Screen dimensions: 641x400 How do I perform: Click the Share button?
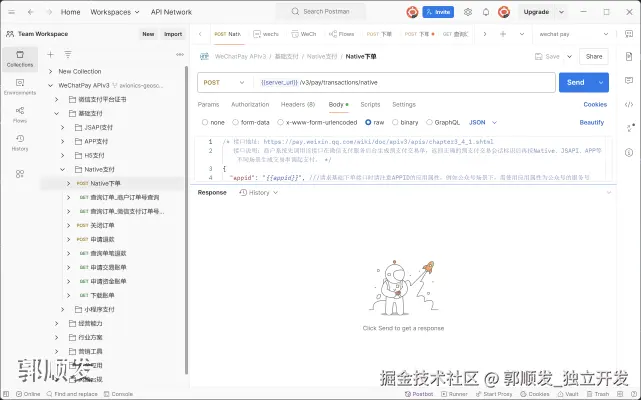[x=594, y=56]
